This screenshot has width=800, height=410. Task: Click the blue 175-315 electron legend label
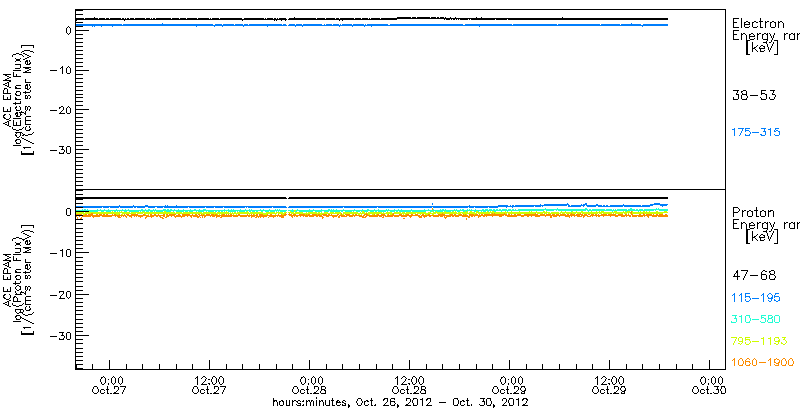tap(756, 133)
